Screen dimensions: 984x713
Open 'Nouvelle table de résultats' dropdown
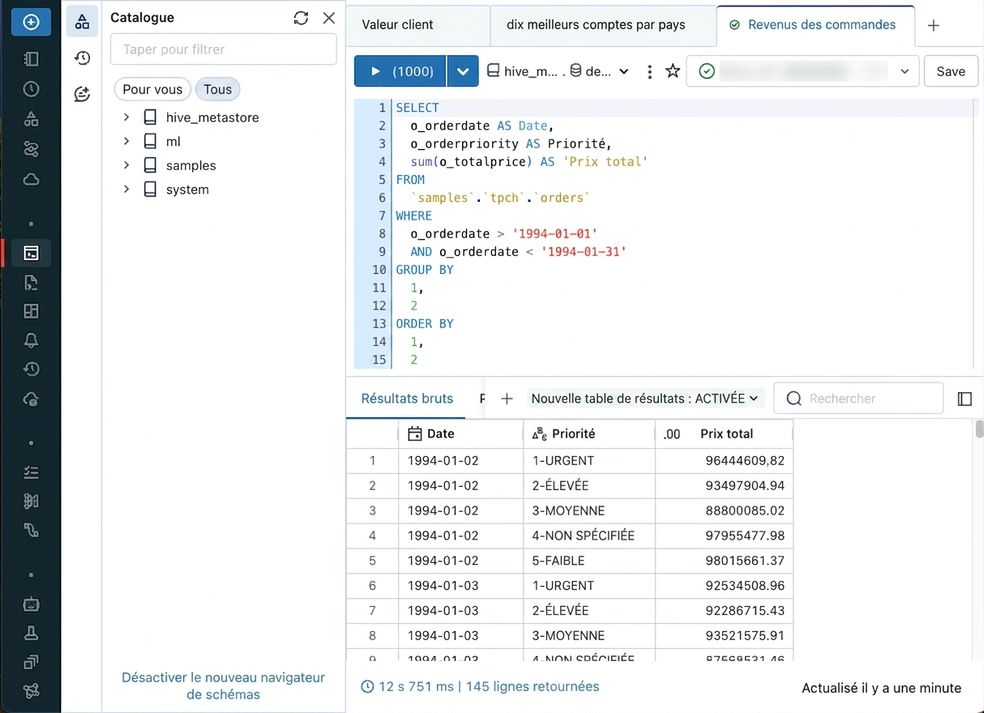point(645,399)
